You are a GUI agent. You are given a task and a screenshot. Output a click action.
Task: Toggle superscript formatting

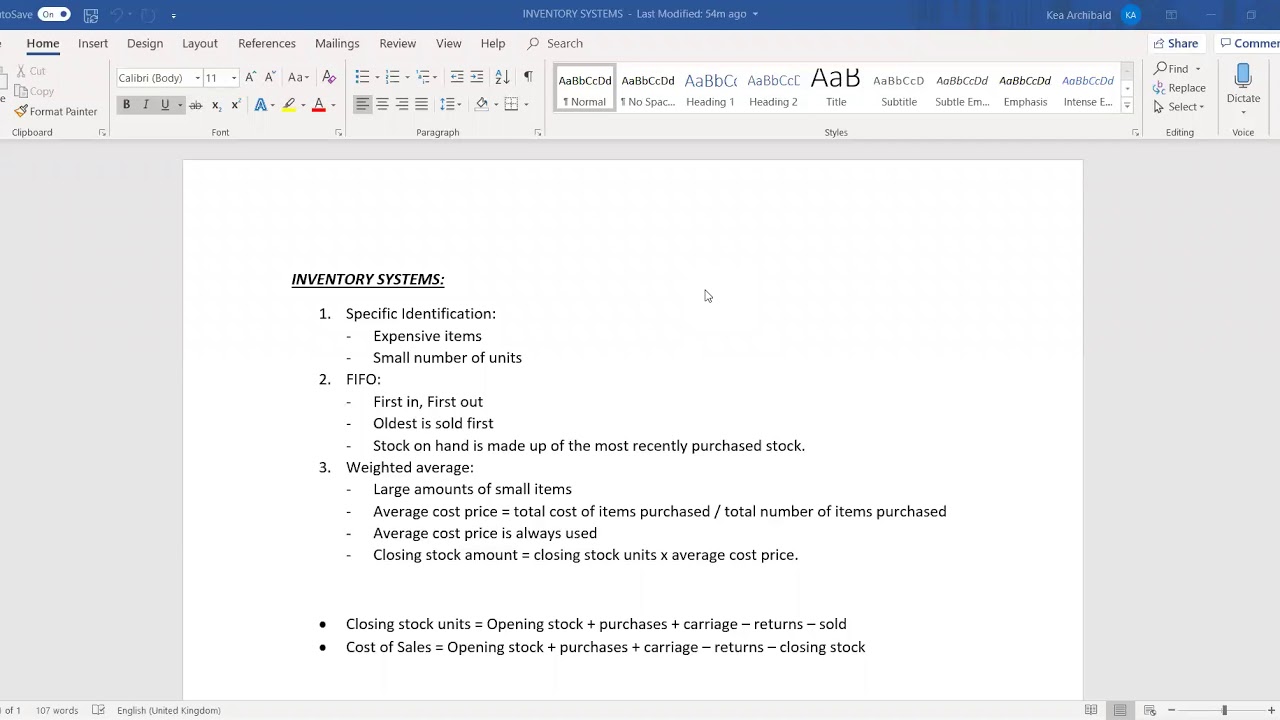click(236, 105)
